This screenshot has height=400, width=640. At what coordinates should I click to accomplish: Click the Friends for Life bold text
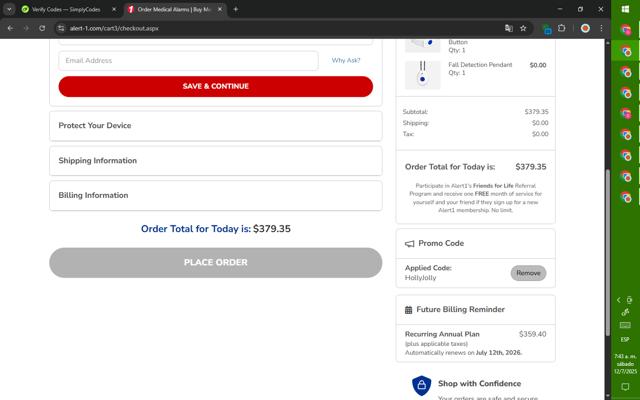[493, 186]
